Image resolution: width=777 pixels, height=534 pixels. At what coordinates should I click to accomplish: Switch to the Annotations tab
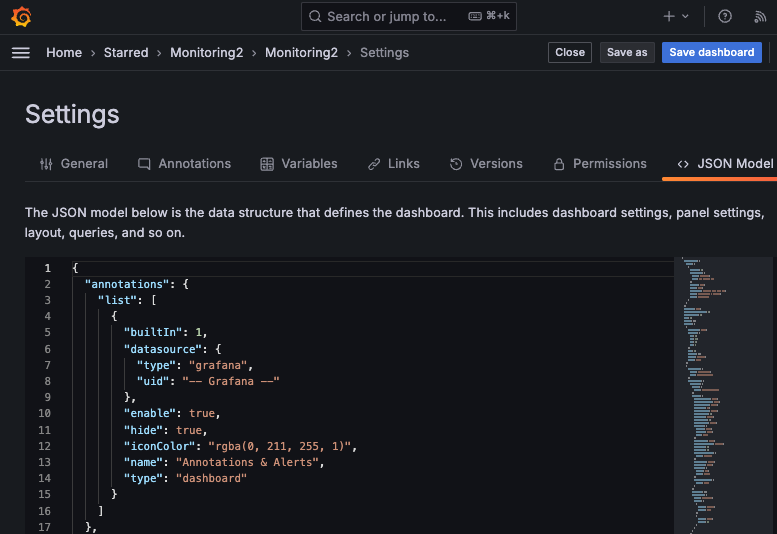(x=184, y=164)
